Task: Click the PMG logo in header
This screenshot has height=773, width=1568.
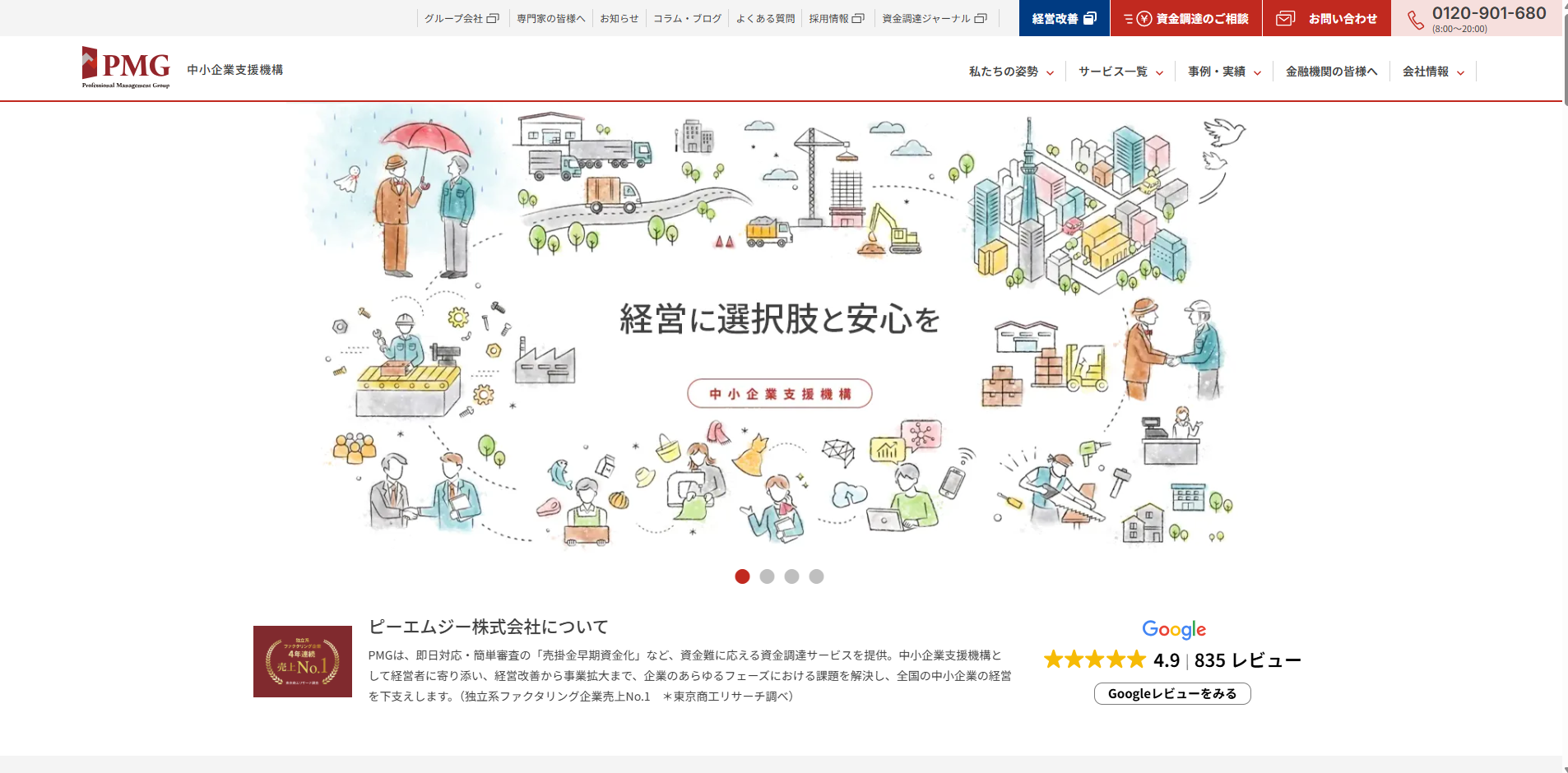Action: 126,67
